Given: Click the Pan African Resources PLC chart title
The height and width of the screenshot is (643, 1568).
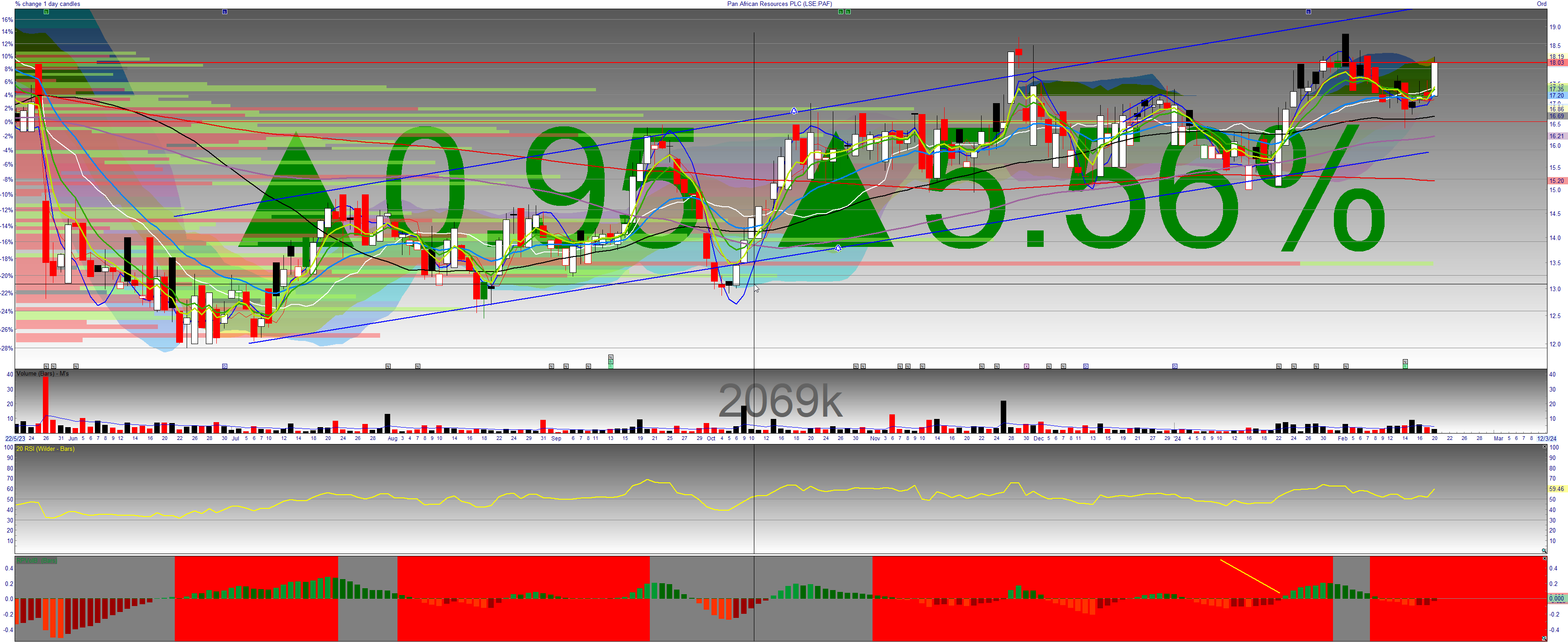Looking at the screenshot, I should click(x=779, y=4).
